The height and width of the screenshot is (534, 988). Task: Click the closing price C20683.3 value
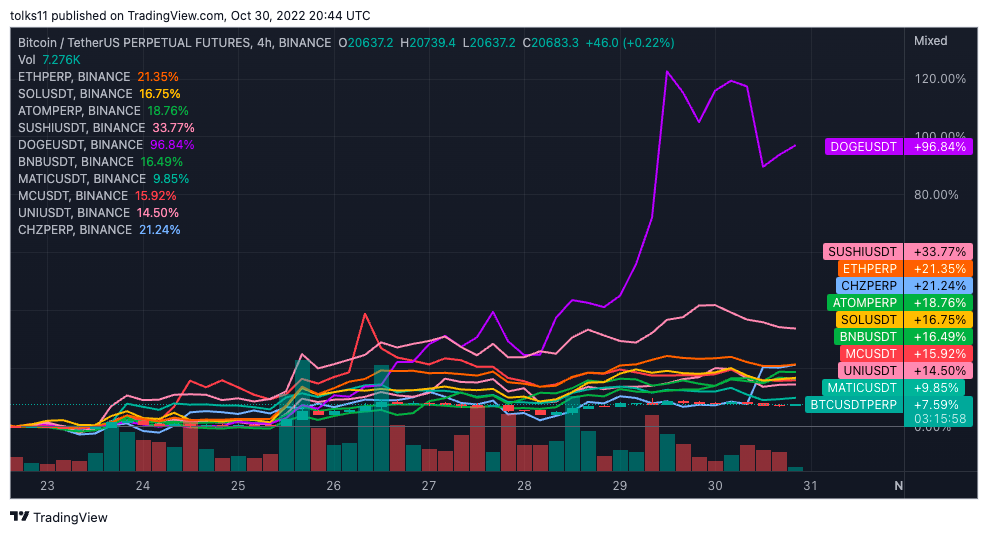(x=550, y=43)
